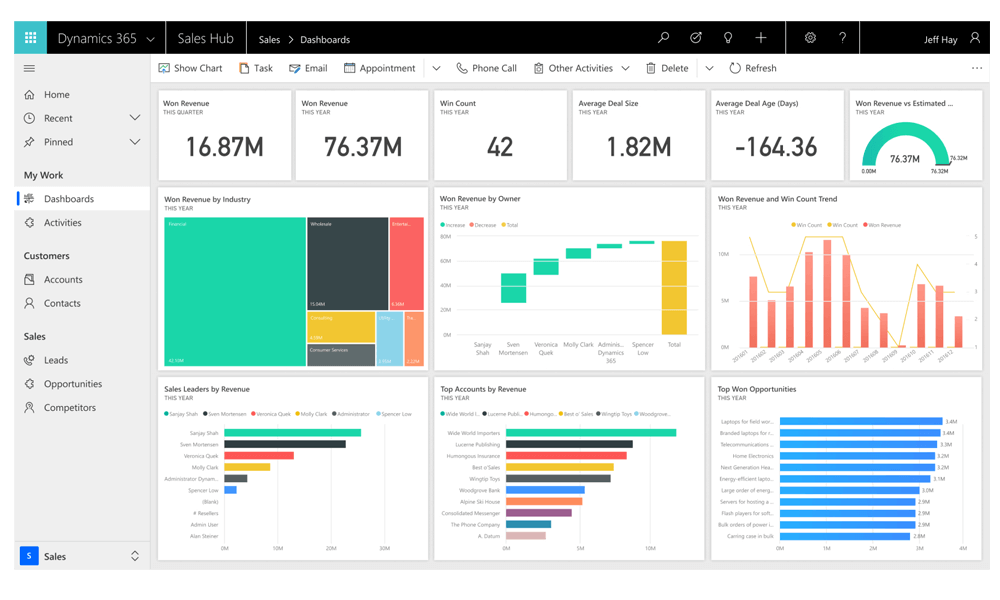Click Phone Call in the toolbar
The image size is (1000, 600).
click(487, 68)
